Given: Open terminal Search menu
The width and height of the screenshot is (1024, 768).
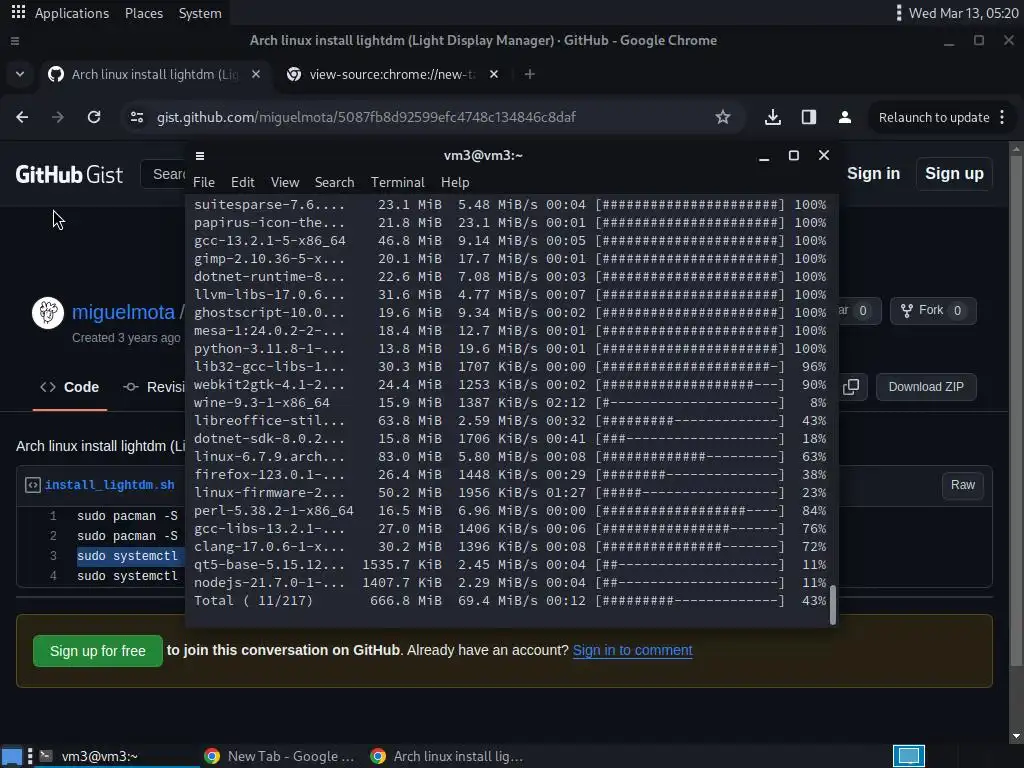Looking at the screenshot, I should (x=334, y=182).
